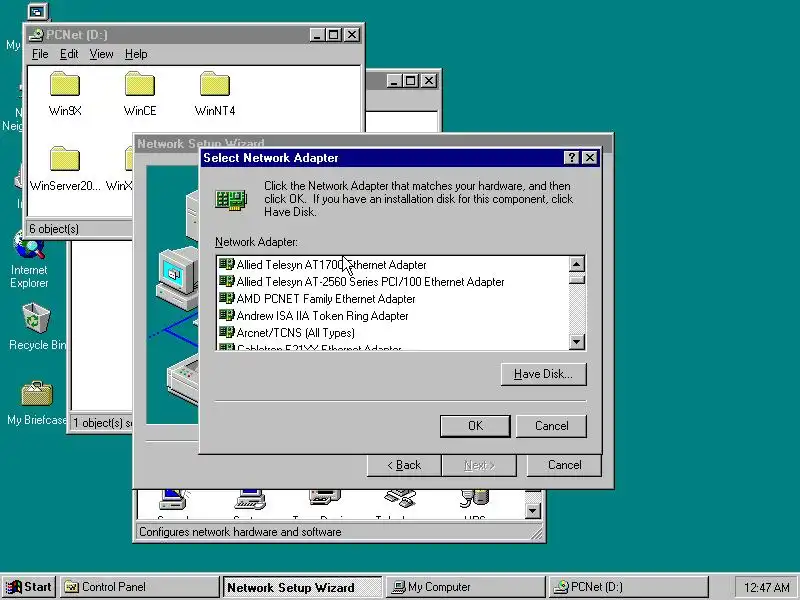
Task: Click the help question mark button in dialog
Action: [571, 158]
